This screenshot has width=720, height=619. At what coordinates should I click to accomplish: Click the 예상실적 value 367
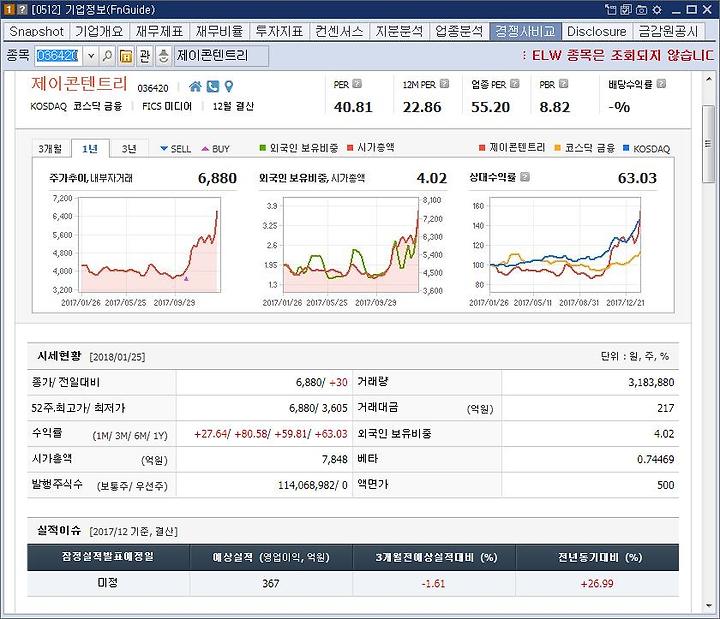tap(270, 583)
